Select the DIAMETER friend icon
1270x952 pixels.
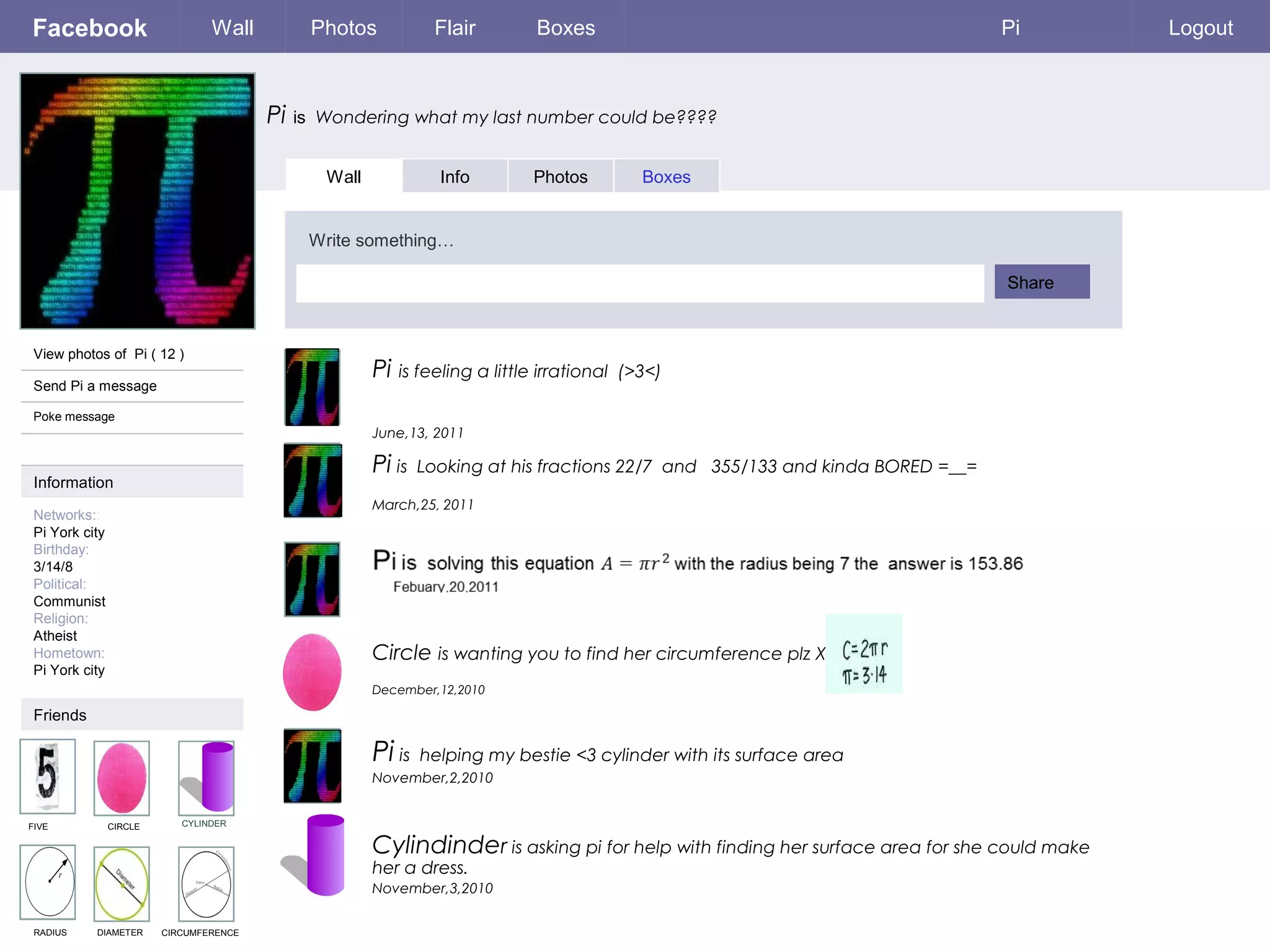tap(122, 884)
